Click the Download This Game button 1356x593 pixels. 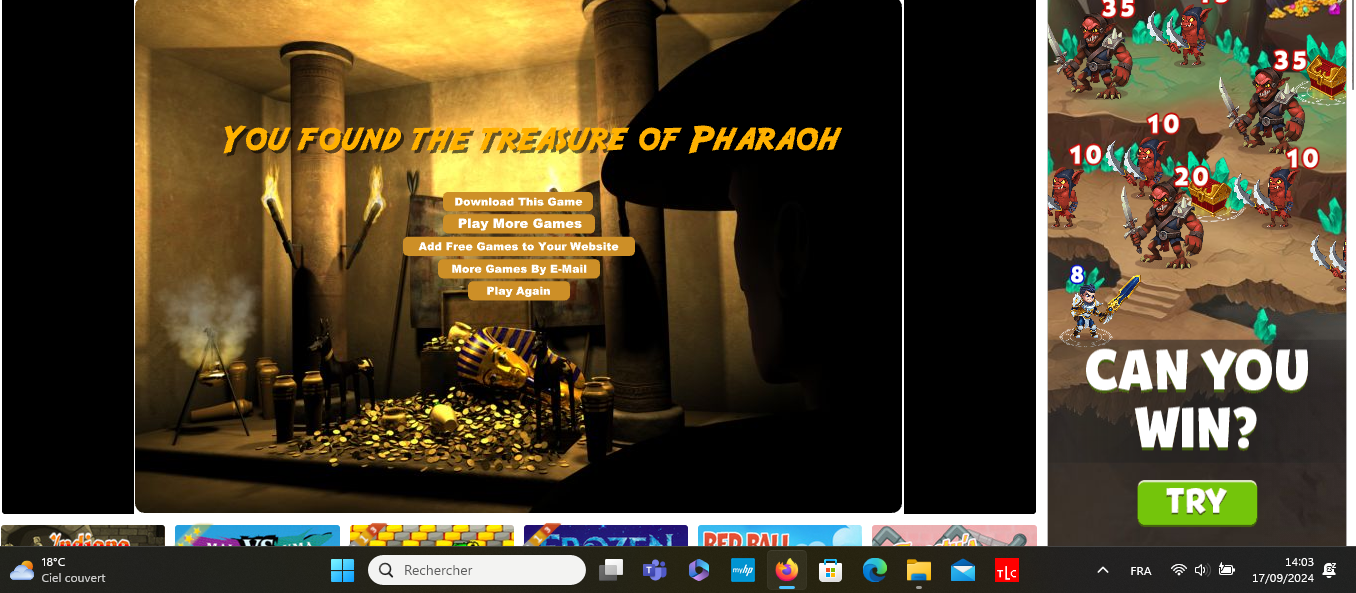(x=518, y=202)
